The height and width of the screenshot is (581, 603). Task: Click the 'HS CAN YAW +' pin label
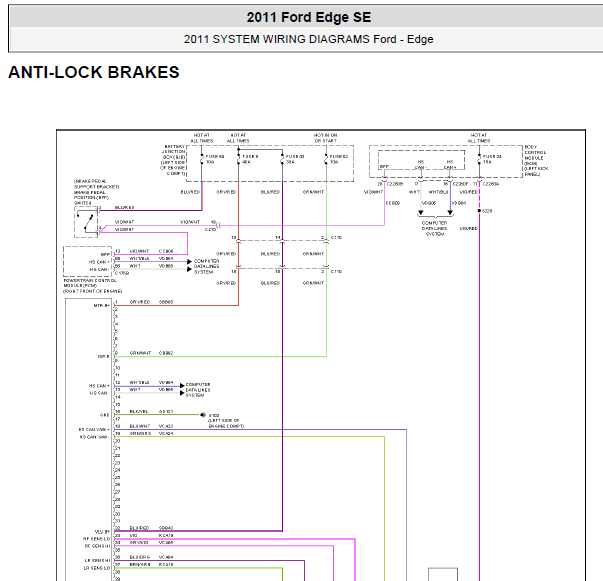pyautogui.click(x=94, y=430)
